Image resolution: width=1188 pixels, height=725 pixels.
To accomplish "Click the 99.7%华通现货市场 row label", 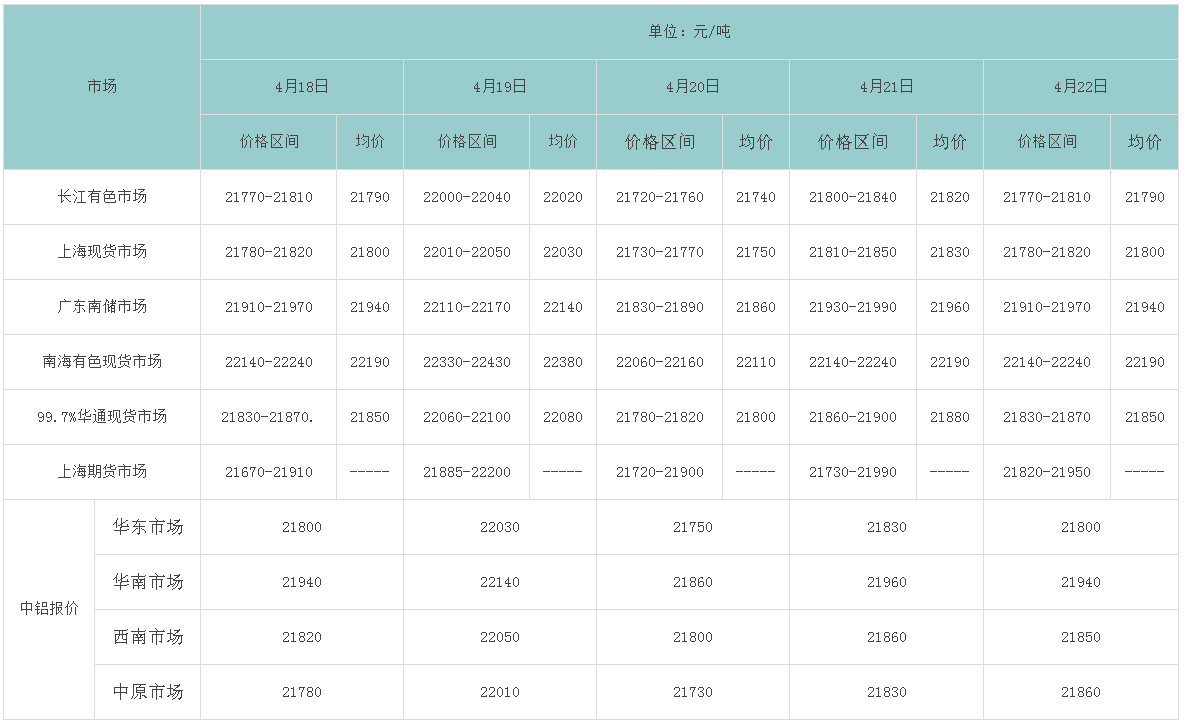I will (102, 417).
